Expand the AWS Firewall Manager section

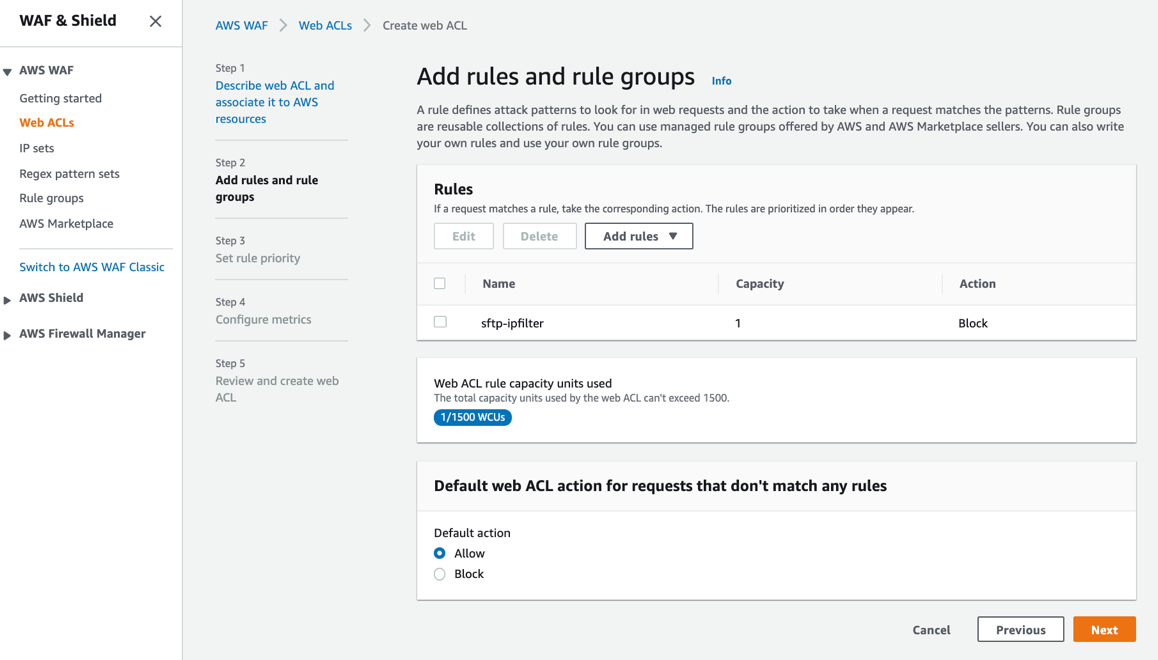[9, 333]
